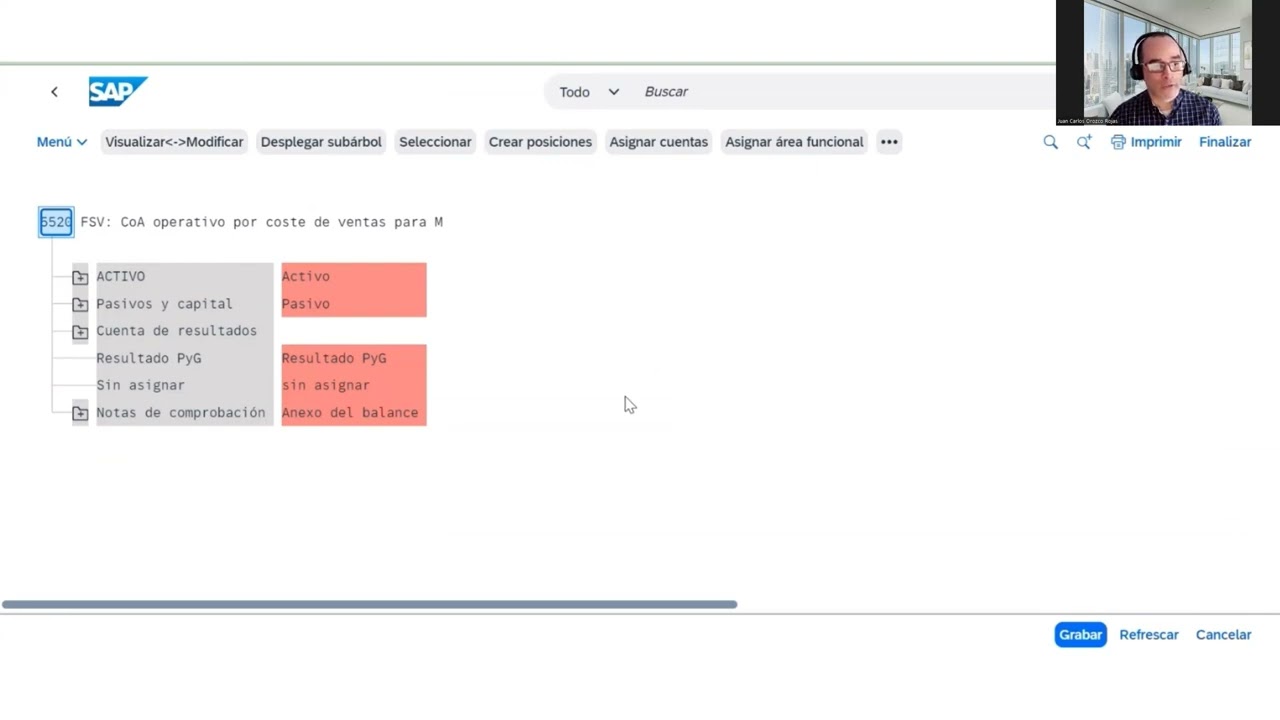Select the Resultado PyG tree item
Screen dimensions: 1280x720
(x=148, y=357)
